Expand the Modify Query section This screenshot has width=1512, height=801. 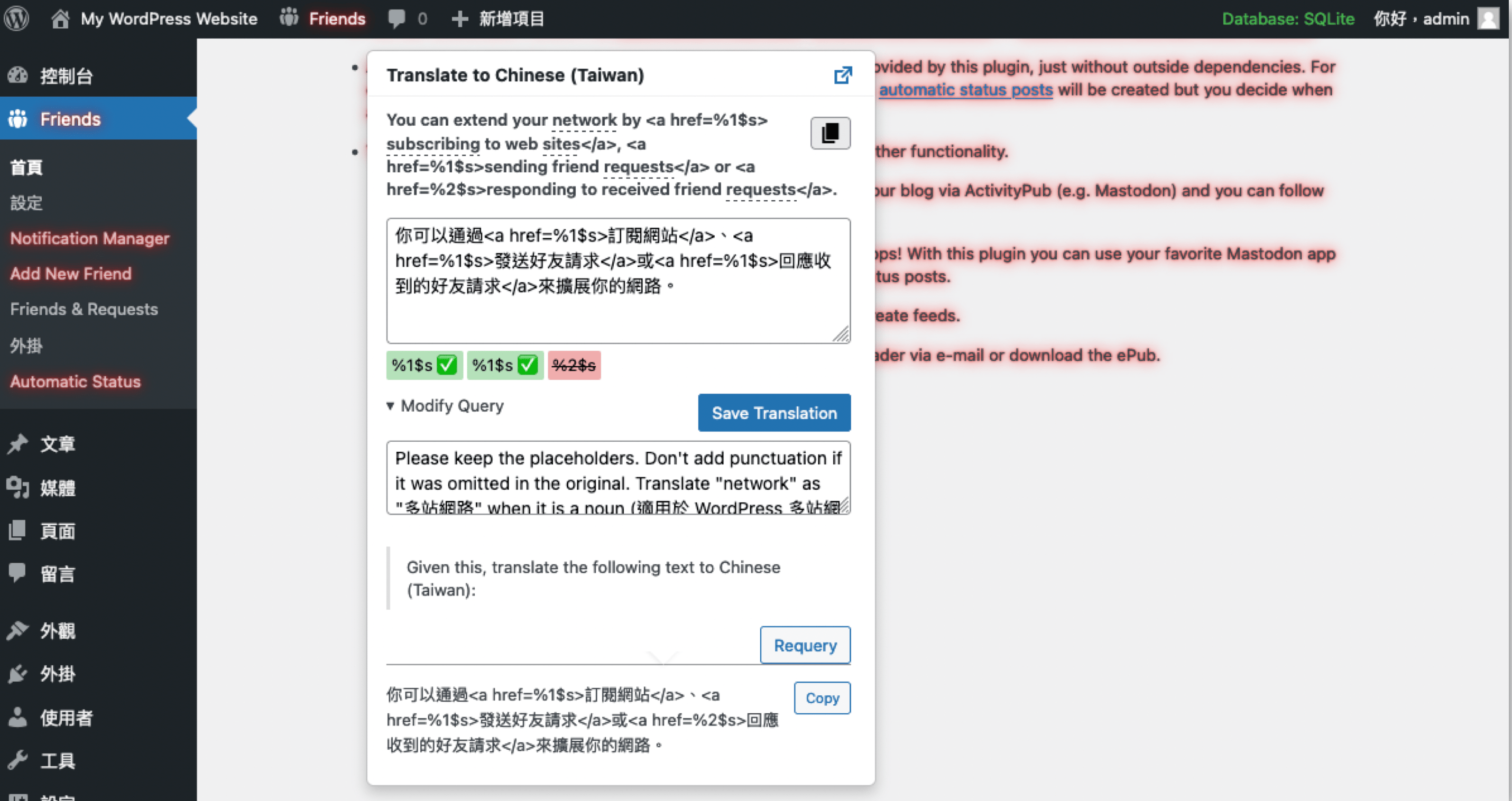coord(445,405)
